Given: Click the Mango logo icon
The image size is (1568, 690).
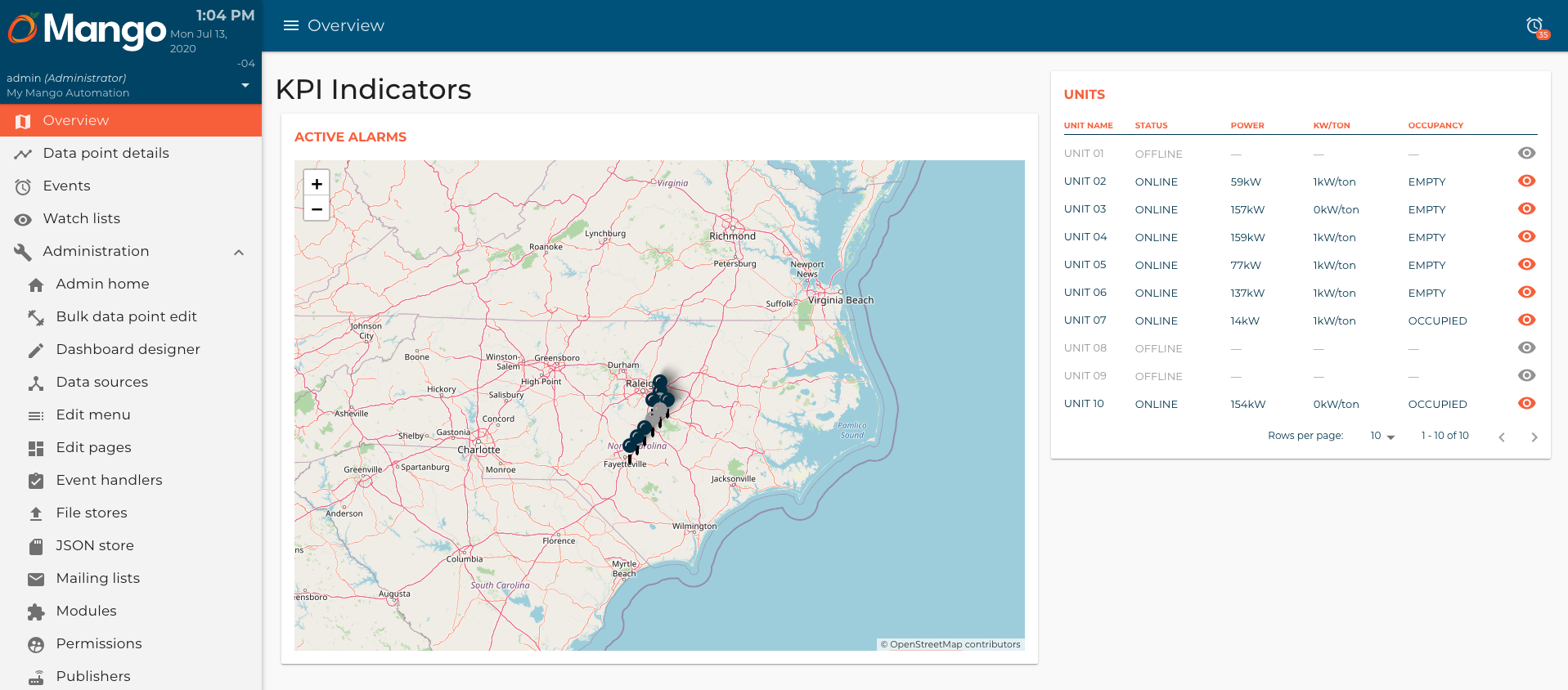Looking at the screenshot, I should click(x=23, y=29).
